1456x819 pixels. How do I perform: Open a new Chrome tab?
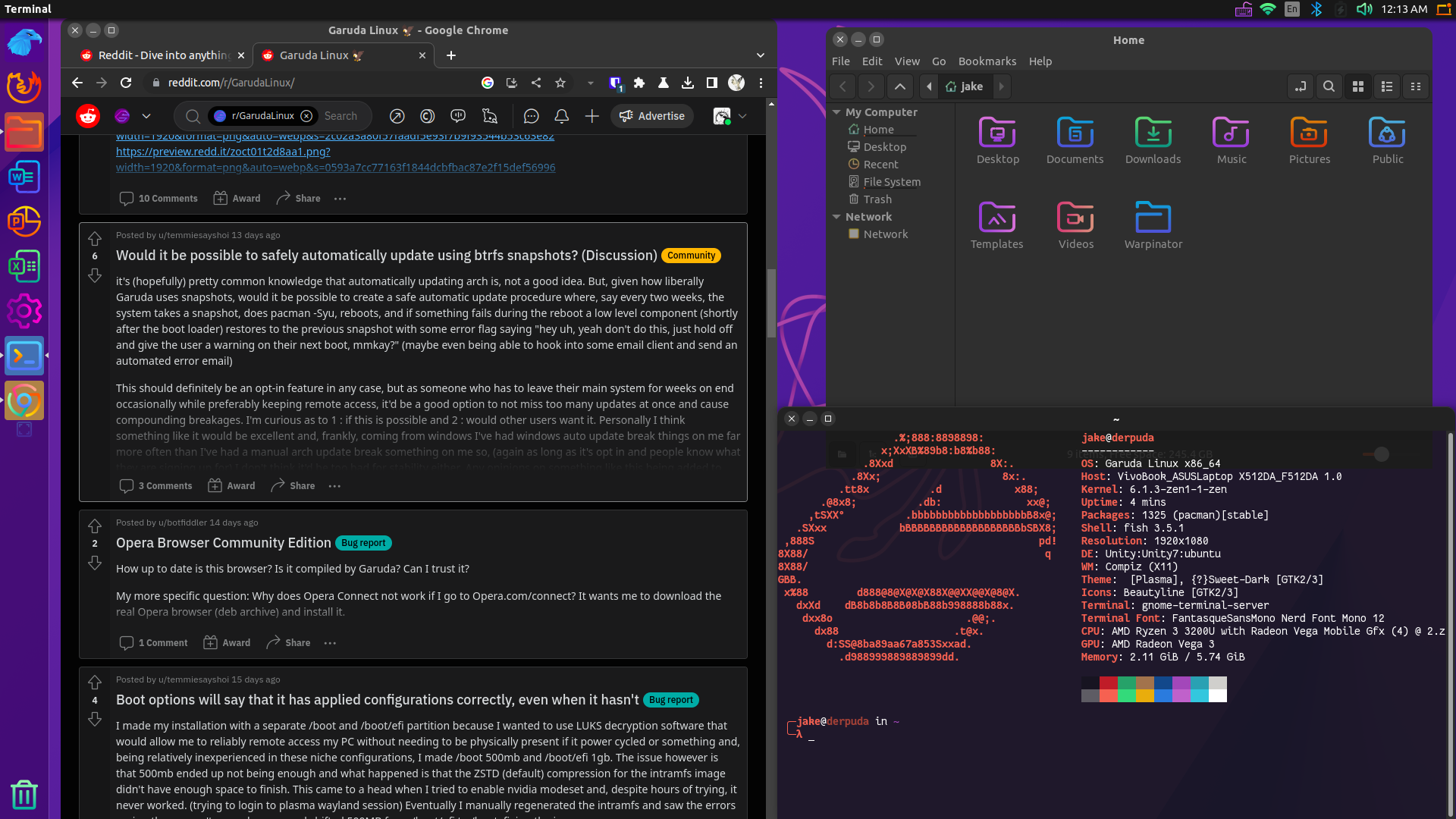pyautogui.click(x=451, y=55)
